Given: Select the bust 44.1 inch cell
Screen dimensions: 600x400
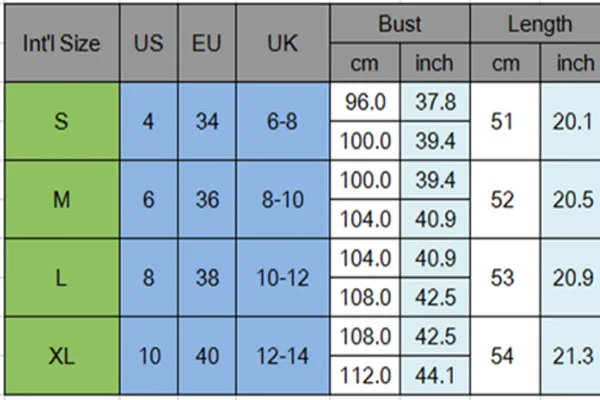Looking at the screenshot, I should 435,375.
